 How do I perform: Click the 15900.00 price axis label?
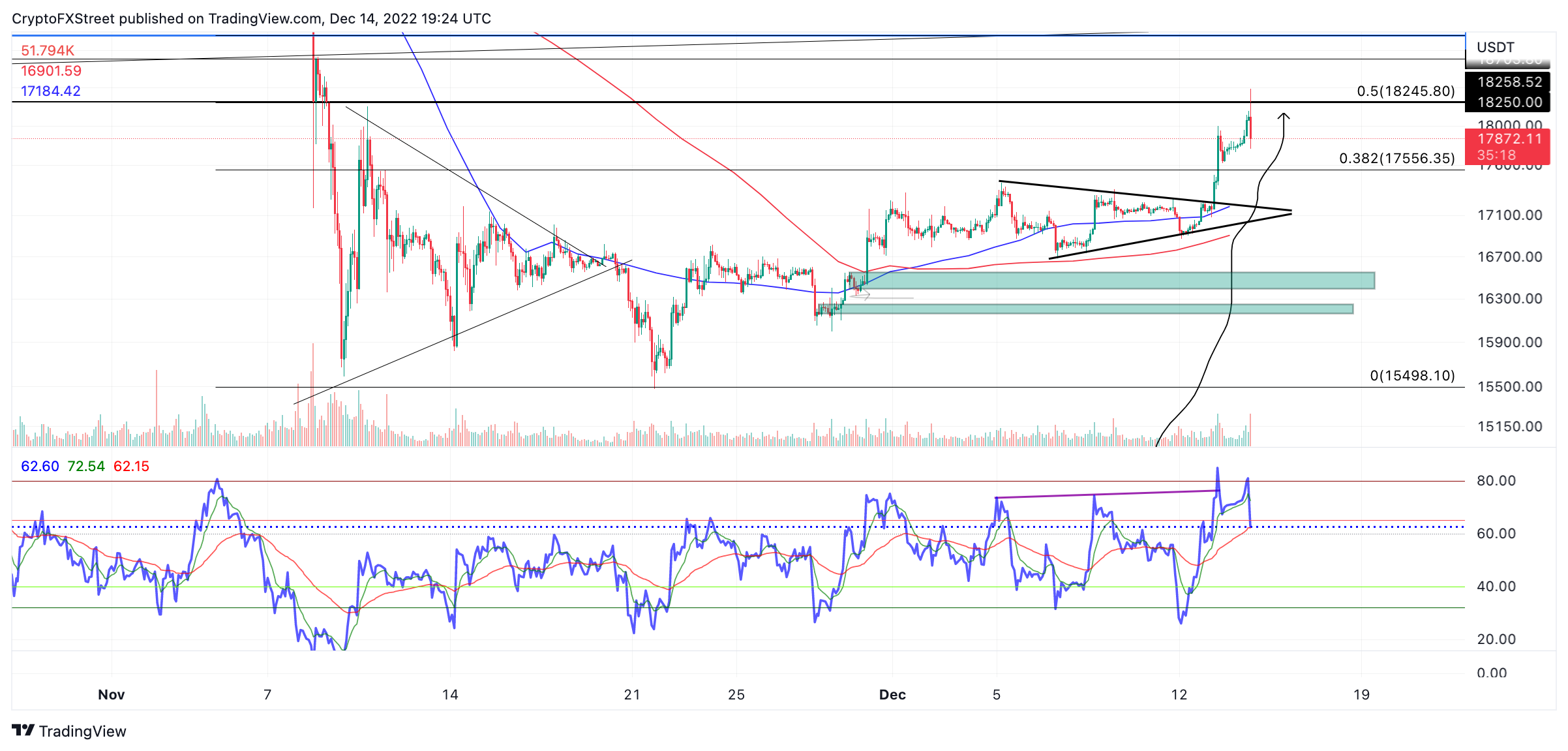(1509, 342)
